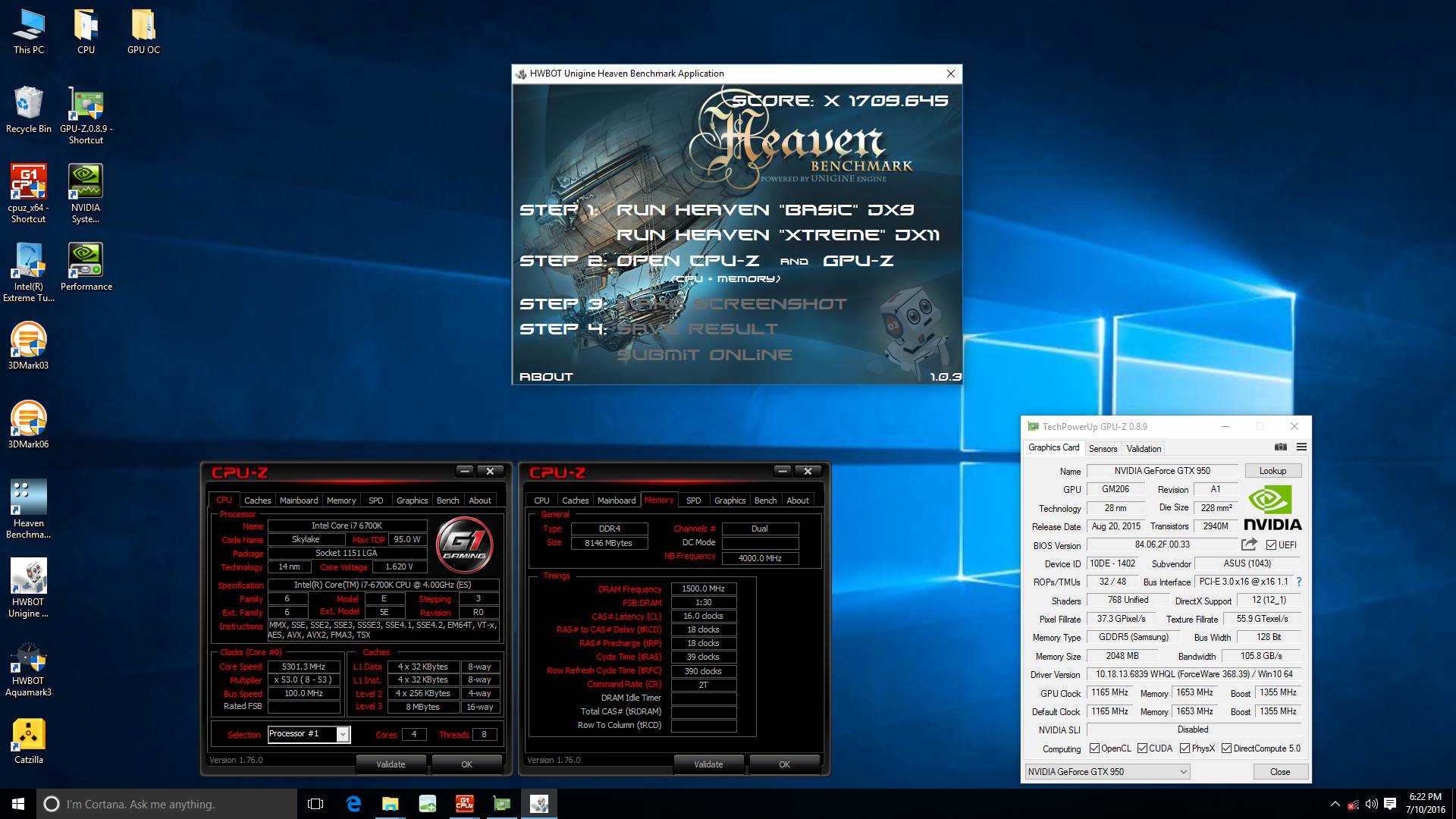Click the volume icon in system tray

tap(1371, 804)
